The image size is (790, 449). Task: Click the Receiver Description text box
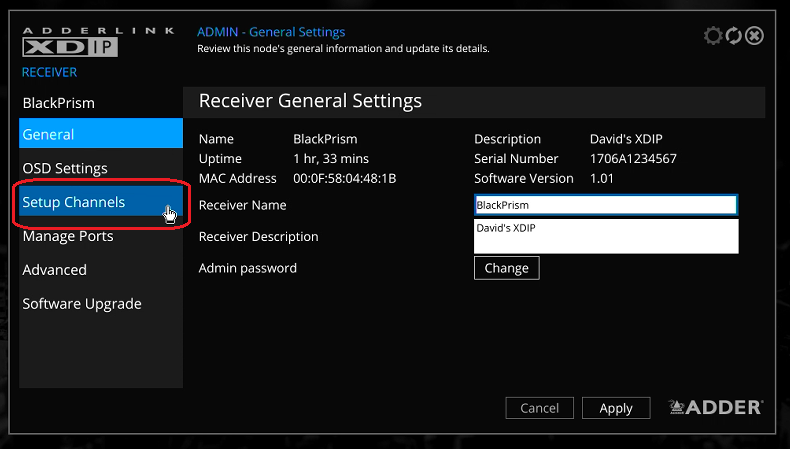(605, 236)
